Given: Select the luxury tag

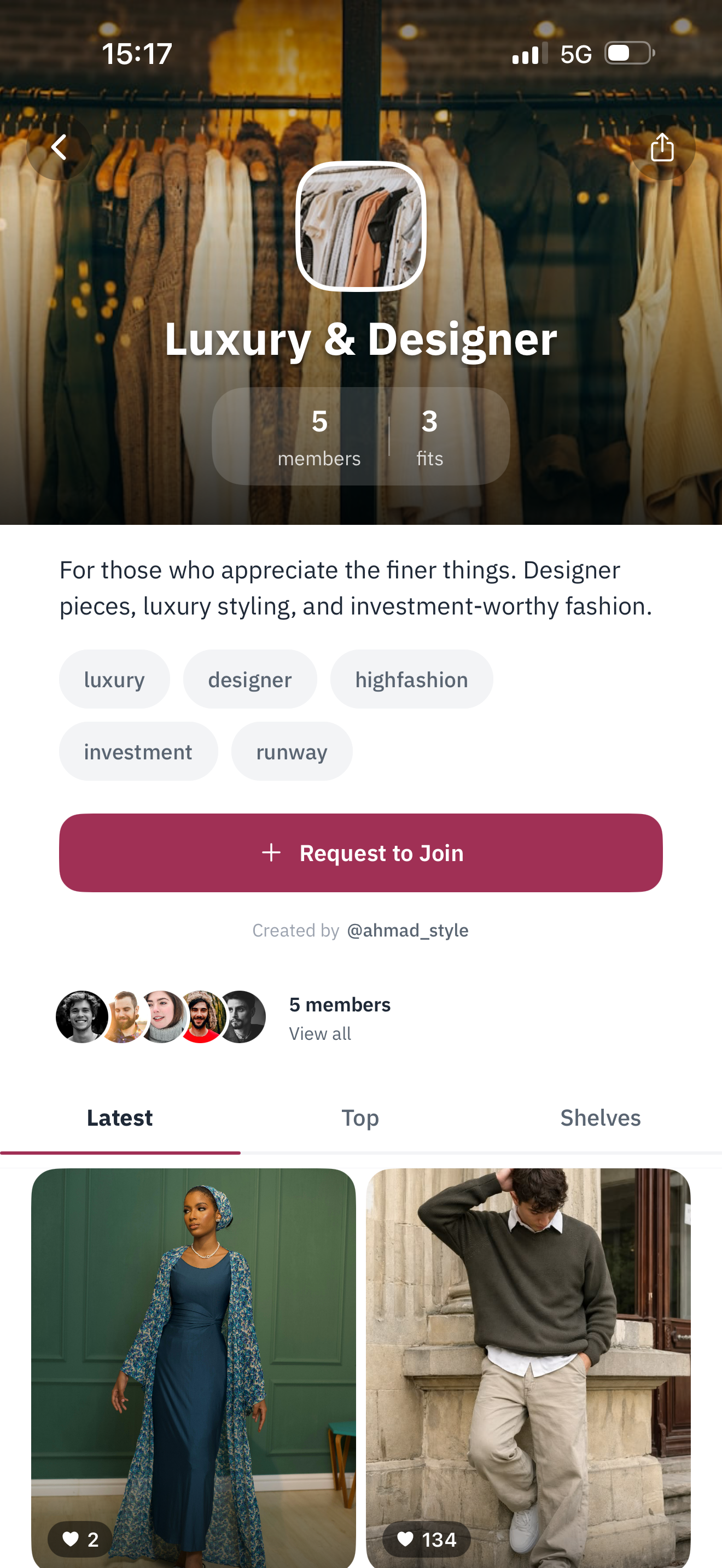Looking at the screenshot, I should click(x=114, y=680).
